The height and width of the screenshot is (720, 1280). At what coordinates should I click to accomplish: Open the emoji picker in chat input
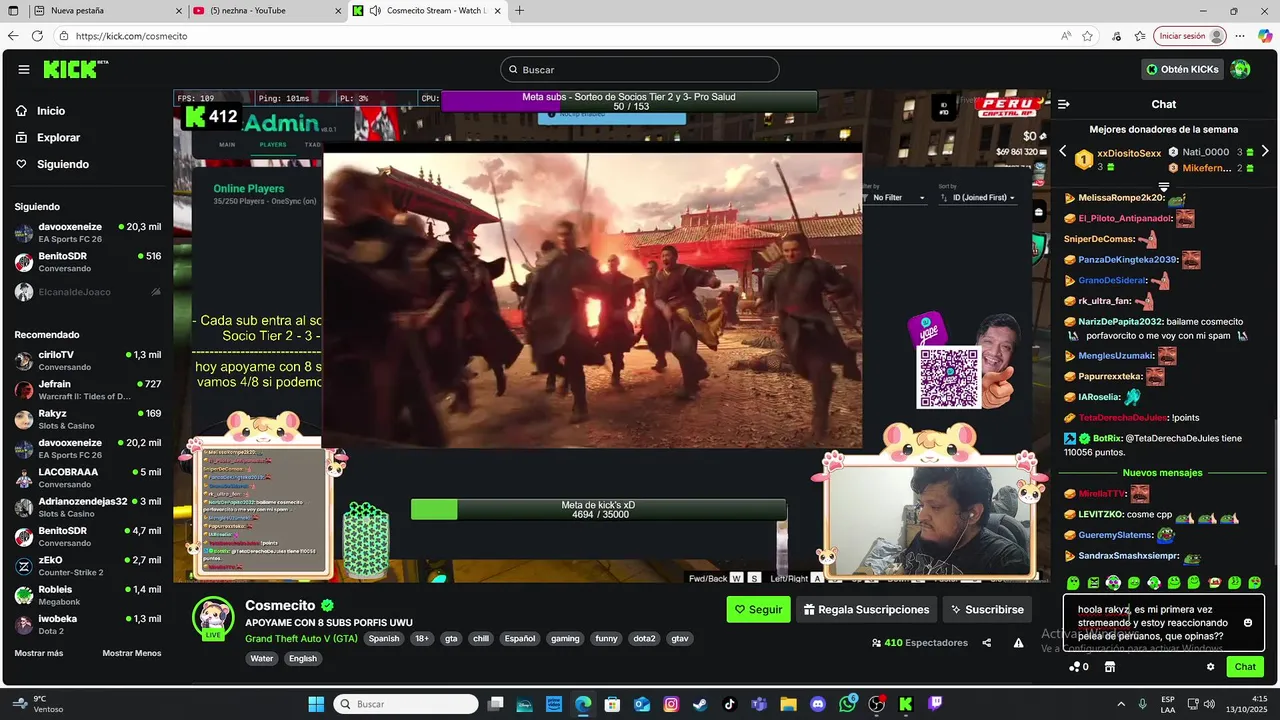(x=1248, y=623)
